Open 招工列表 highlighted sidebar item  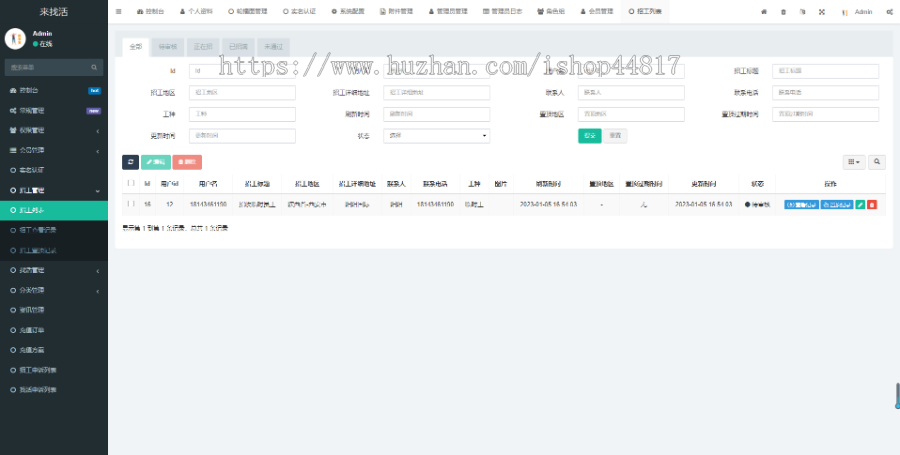54,210
